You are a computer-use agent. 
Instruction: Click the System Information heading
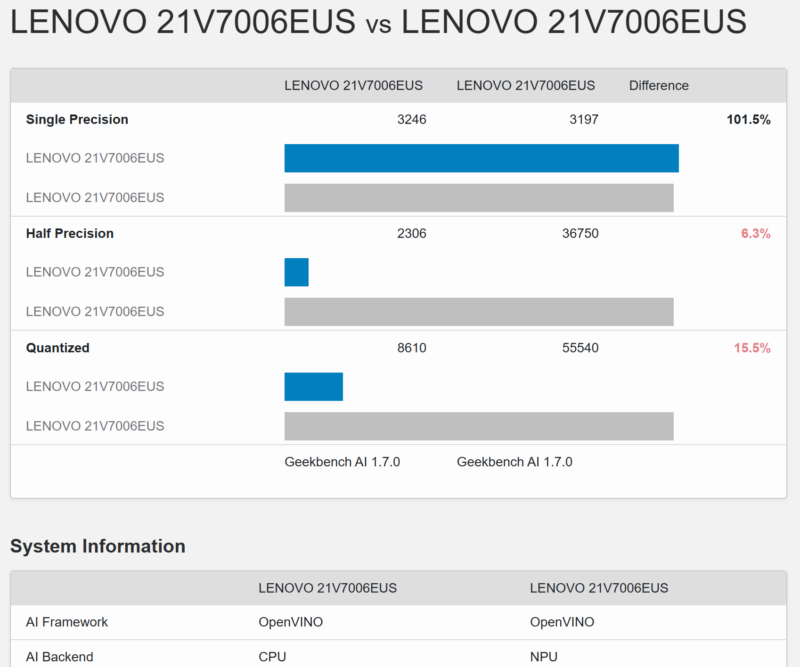tap(98, 546)
